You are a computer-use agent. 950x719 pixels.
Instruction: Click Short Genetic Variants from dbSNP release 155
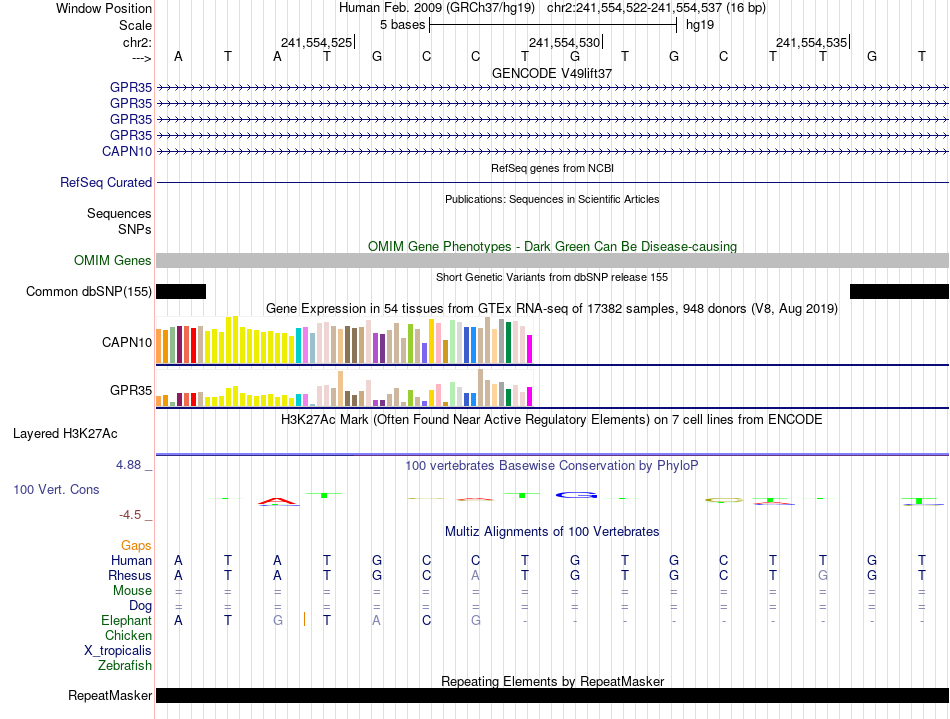click(x=552, y=277)
